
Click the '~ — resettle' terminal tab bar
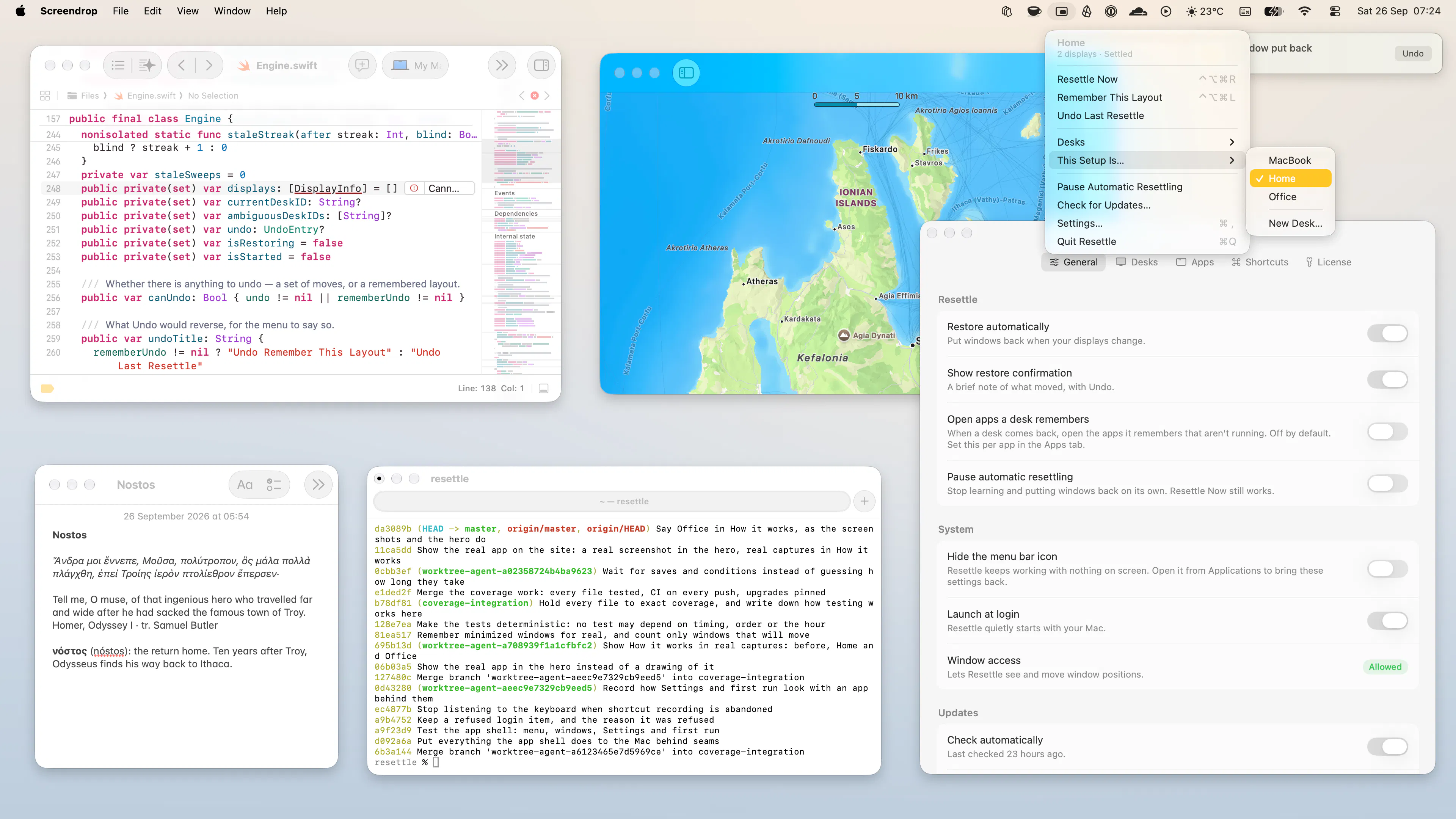(x=612, y=501)
